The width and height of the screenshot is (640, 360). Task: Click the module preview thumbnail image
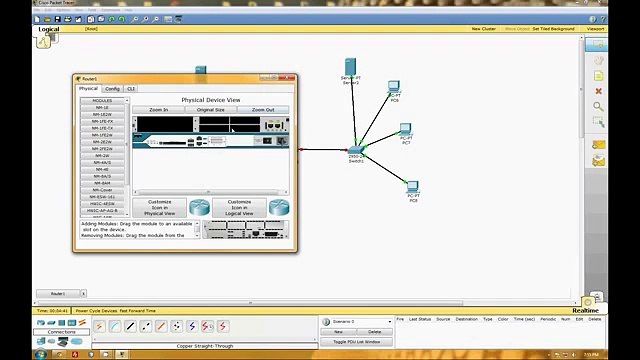click(246, 229)
